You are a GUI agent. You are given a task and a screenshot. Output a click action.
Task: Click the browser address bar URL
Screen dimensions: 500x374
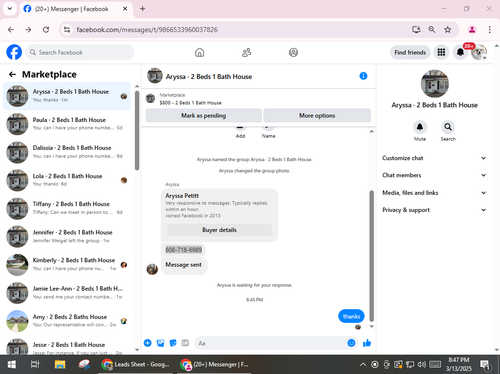click(x=147, y=30)
